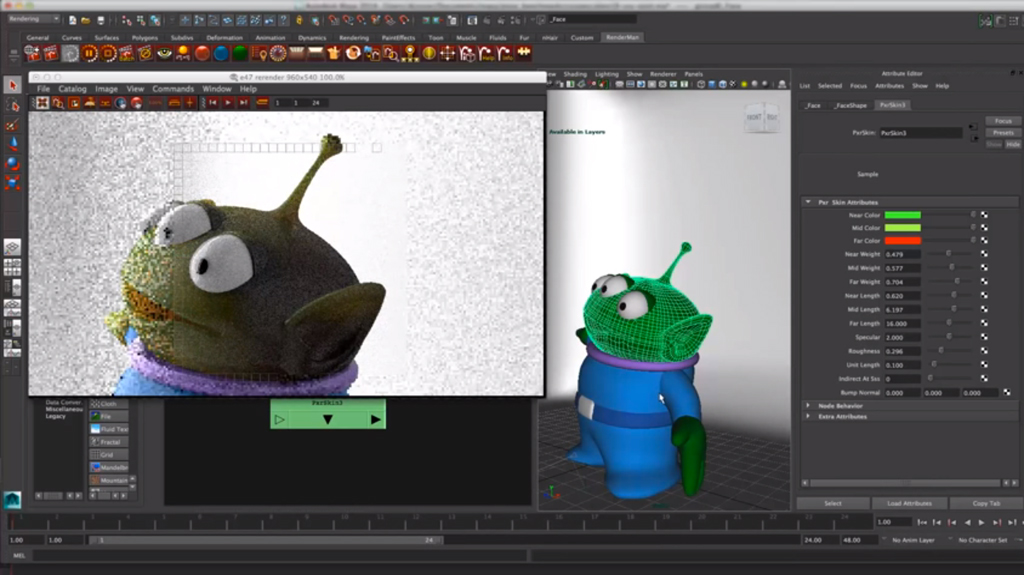Click the Presets button
The height and width of the screenshot is (575, 1024).
tap(1003, 132)
